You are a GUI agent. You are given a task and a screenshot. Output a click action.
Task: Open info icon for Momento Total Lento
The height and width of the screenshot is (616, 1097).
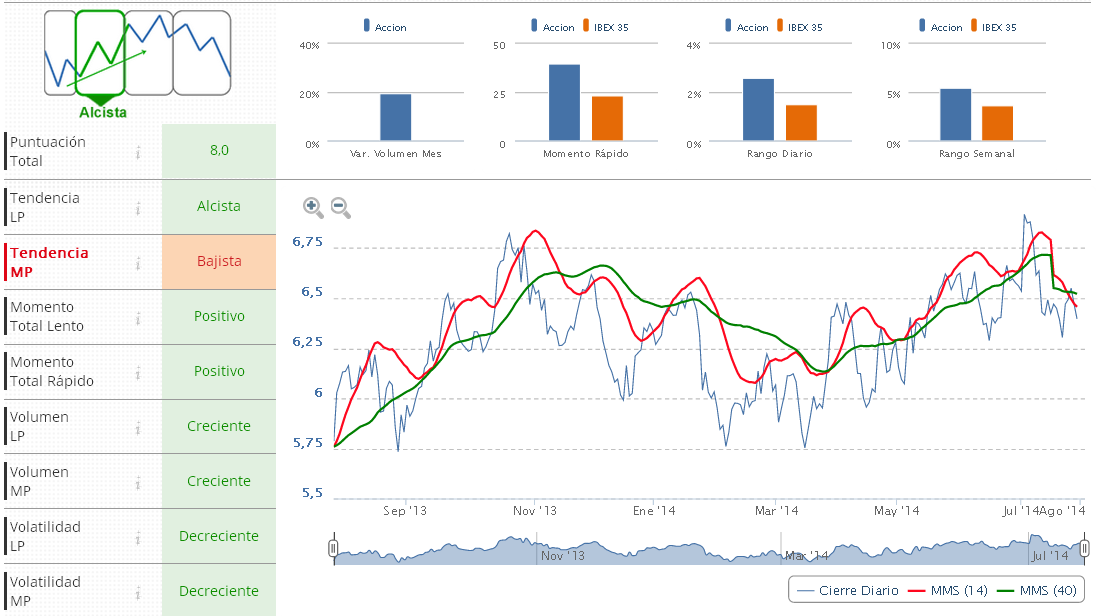138,317
